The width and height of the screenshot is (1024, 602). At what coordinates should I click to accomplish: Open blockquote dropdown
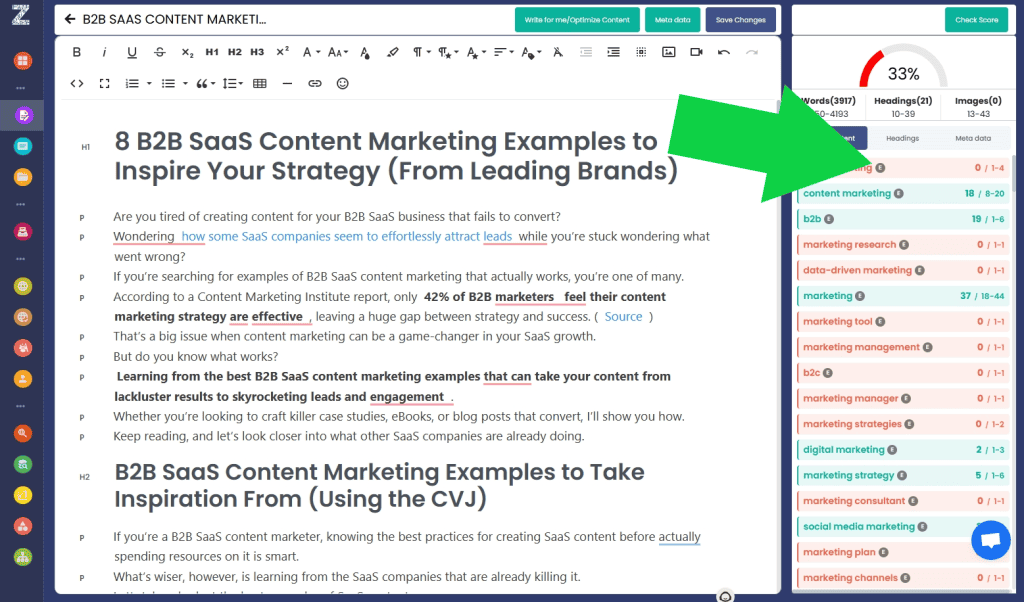pyautogui.click(x=206, y=84)
